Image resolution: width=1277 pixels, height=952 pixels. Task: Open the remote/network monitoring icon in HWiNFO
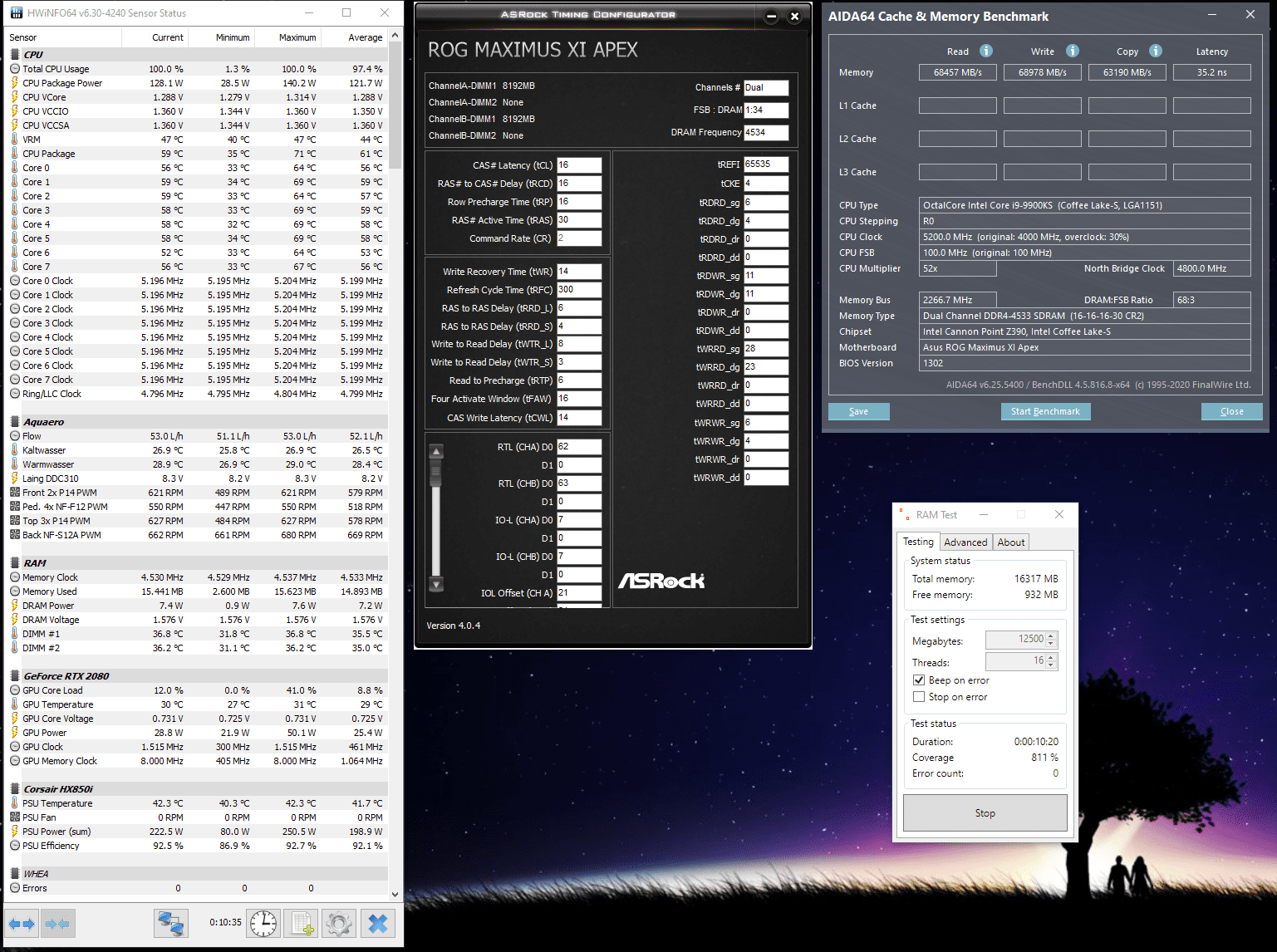[x=171, y=924]
